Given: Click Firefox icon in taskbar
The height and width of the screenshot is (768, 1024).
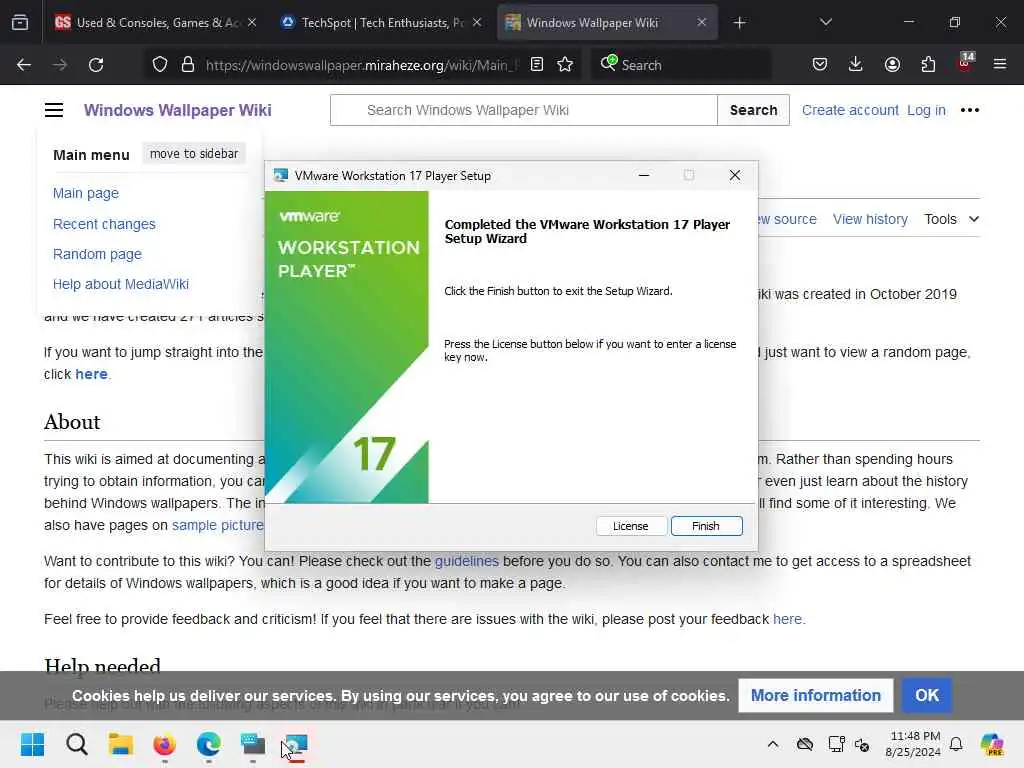Looking at the screenshot, I should pos(165,744).
